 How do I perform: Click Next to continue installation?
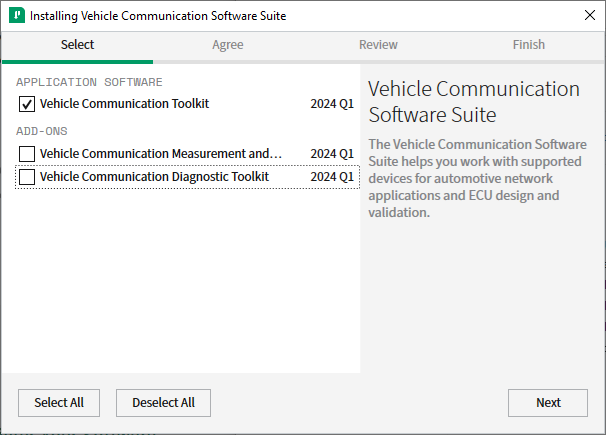[548, 403]
